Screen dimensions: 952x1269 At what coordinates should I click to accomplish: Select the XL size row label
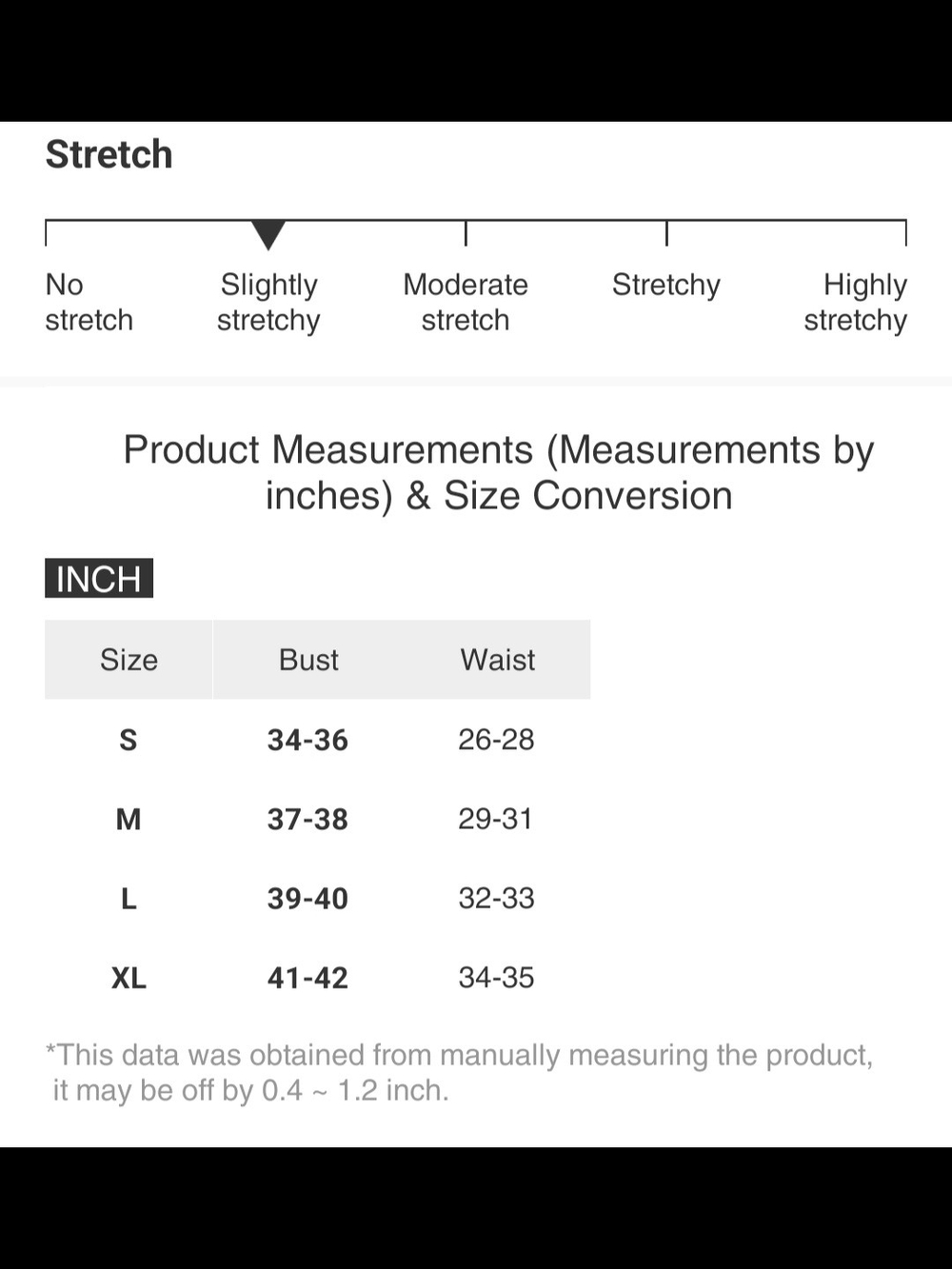129,978
